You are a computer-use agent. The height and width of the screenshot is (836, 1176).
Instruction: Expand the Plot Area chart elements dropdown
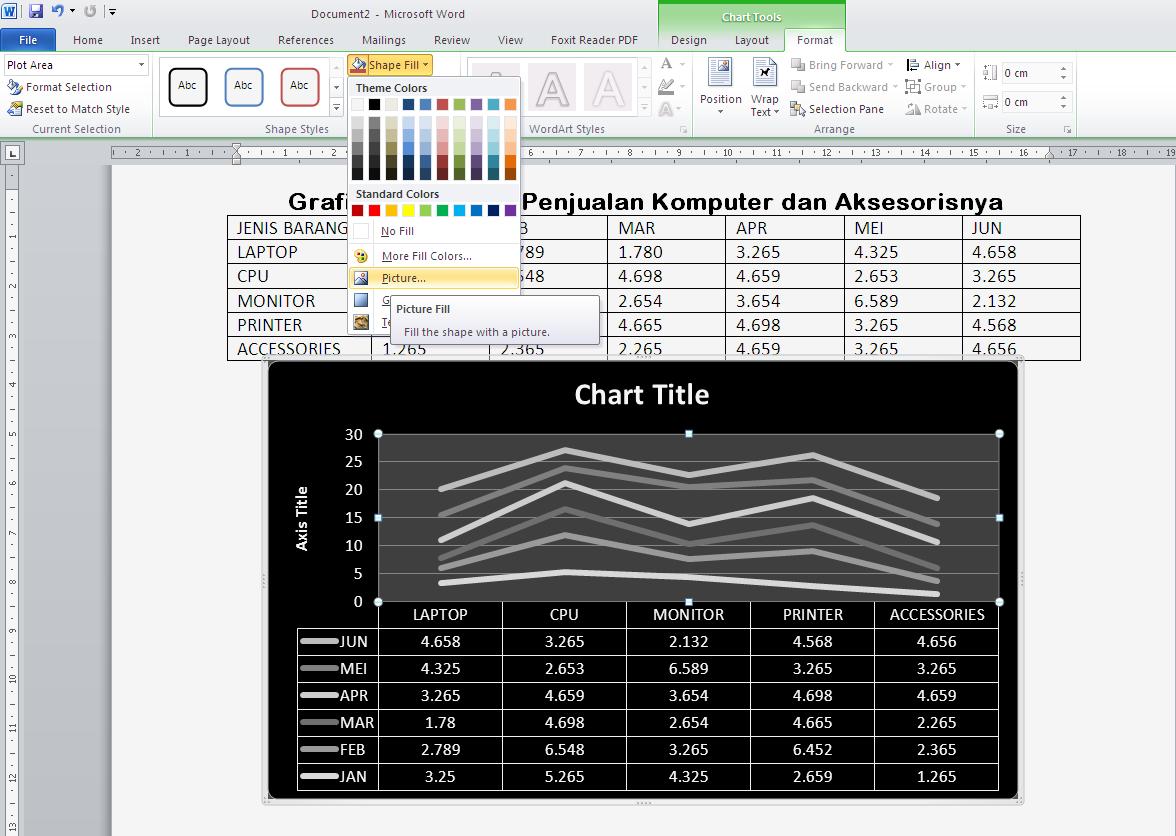[141, 65]
